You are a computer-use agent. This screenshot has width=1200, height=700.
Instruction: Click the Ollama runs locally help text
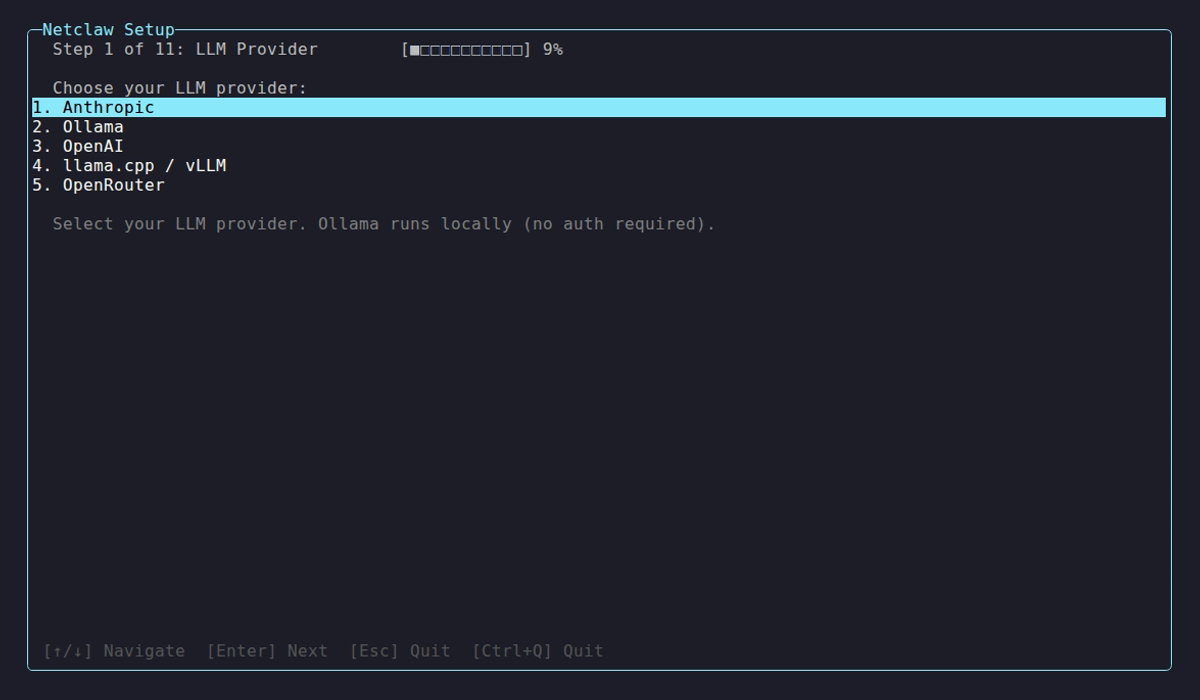pos(384,224)
